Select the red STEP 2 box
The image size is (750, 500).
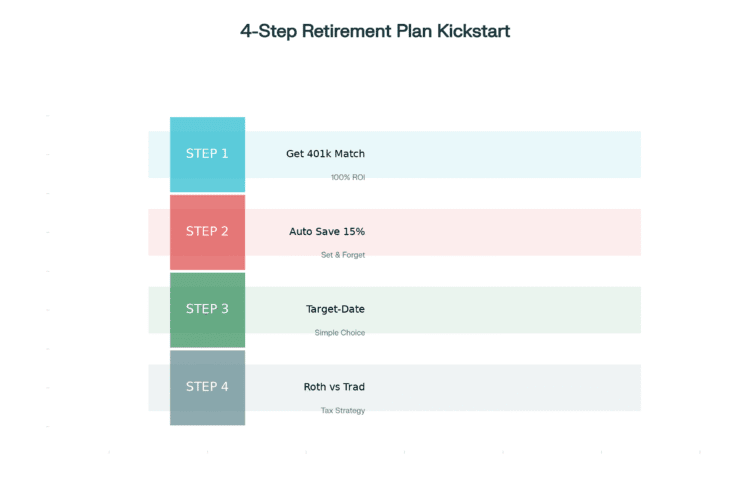[207, 232]
